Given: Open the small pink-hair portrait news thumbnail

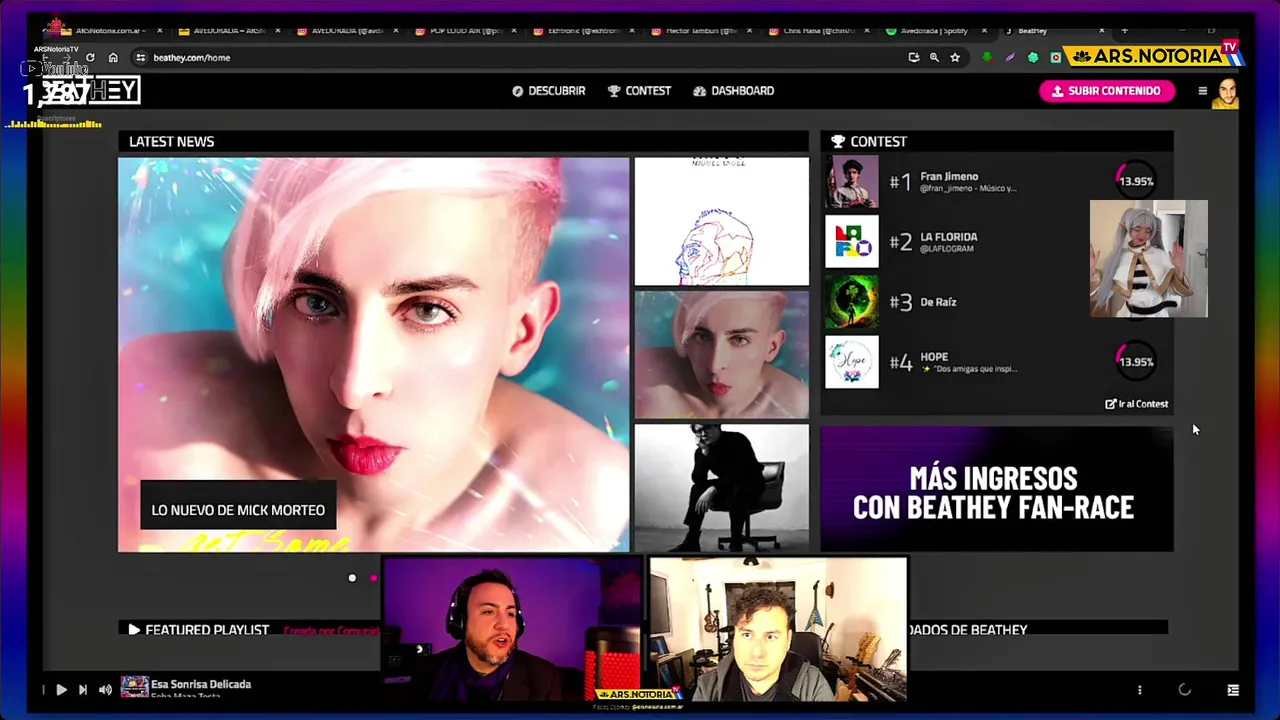Looking at the screenshot, I should tap(721, 354).
